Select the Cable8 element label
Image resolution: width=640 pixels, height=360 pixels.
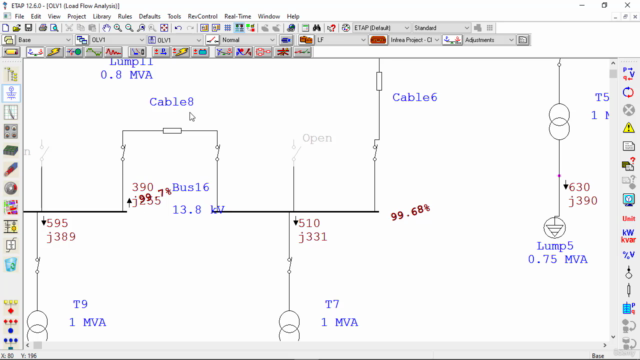pyautogui.click(x=171, y=102)
